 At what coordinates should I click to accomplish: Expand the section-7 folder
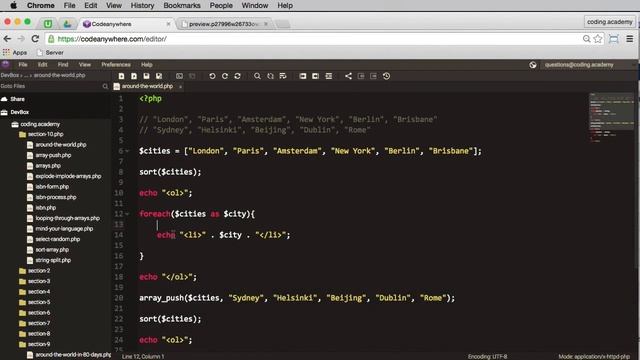pos(35,323)
